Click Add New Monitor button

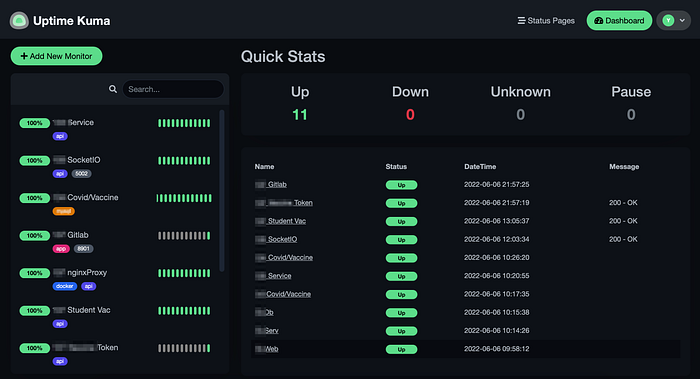(x=56, y=56)
